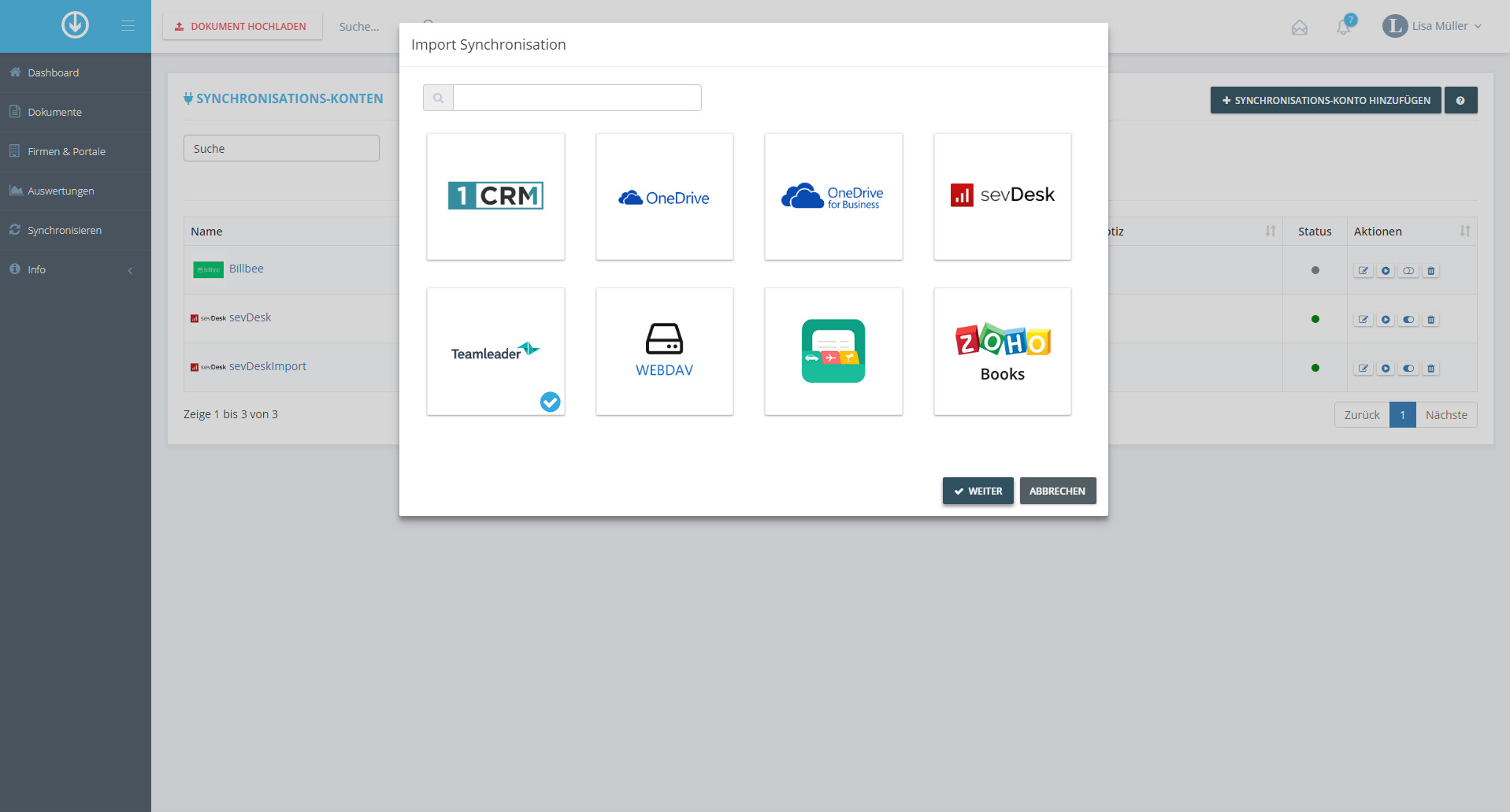This screenshot has height=812, width=1510.
Task: Open the Lisa Müller user dropdown
Action: (x=1432, y=26)
